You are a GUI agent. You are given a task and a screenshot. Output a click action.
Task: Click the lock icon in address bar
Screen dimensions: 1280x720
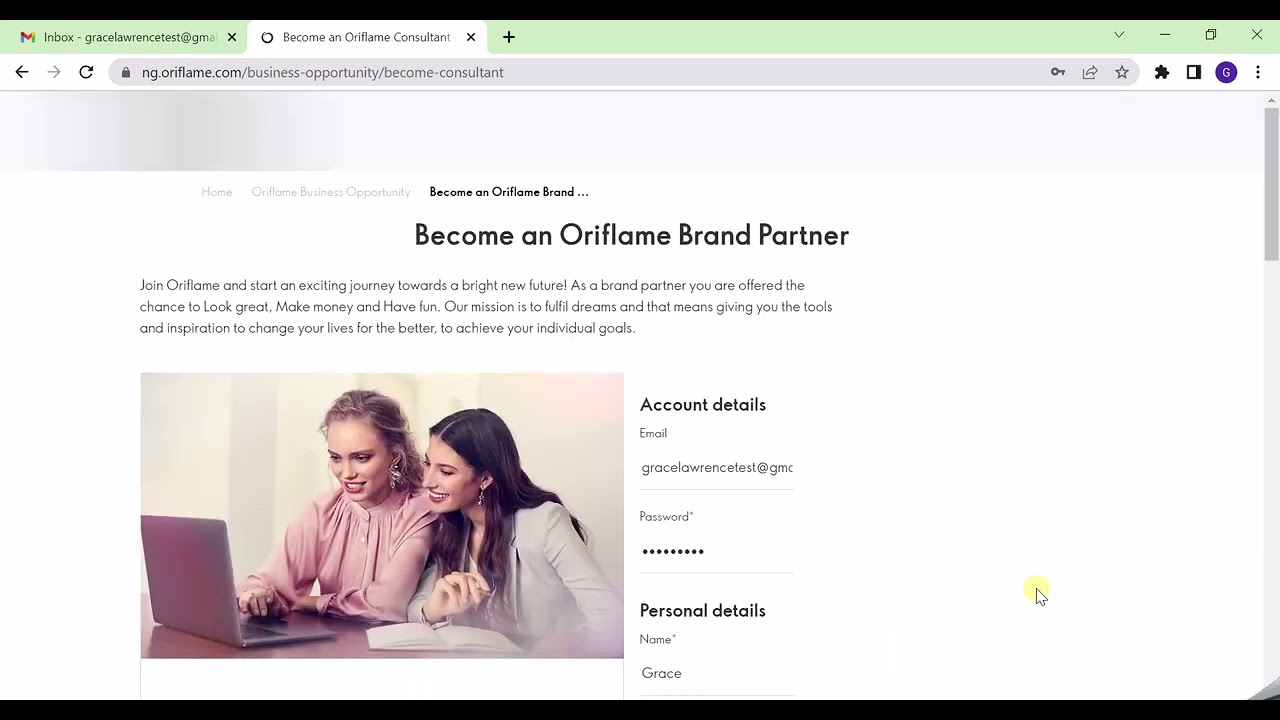point(126,72)
